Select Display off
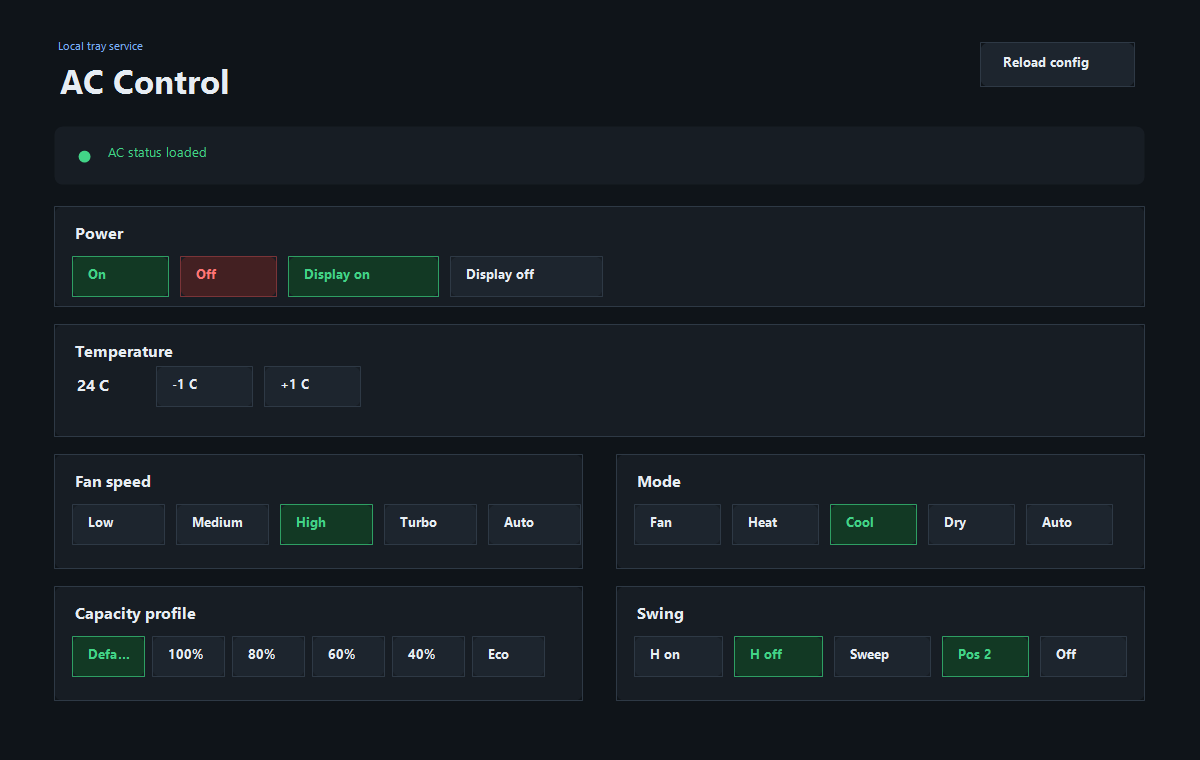 point(526,276)
